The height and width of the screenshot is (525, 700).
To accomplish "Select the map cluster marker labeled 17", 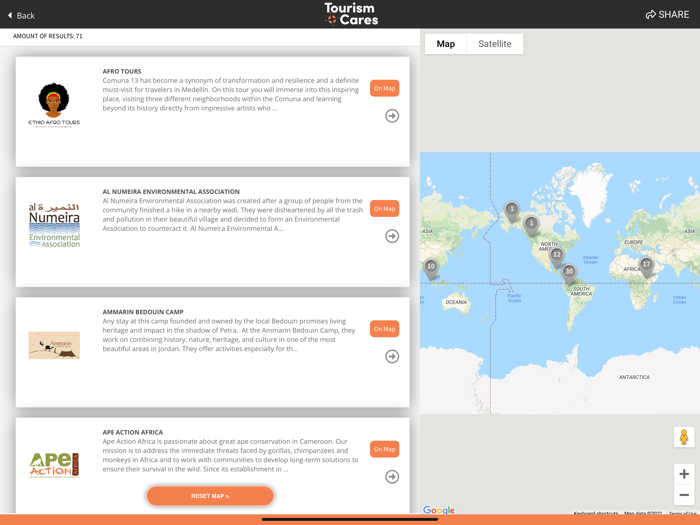I will [x=646, y=267].
